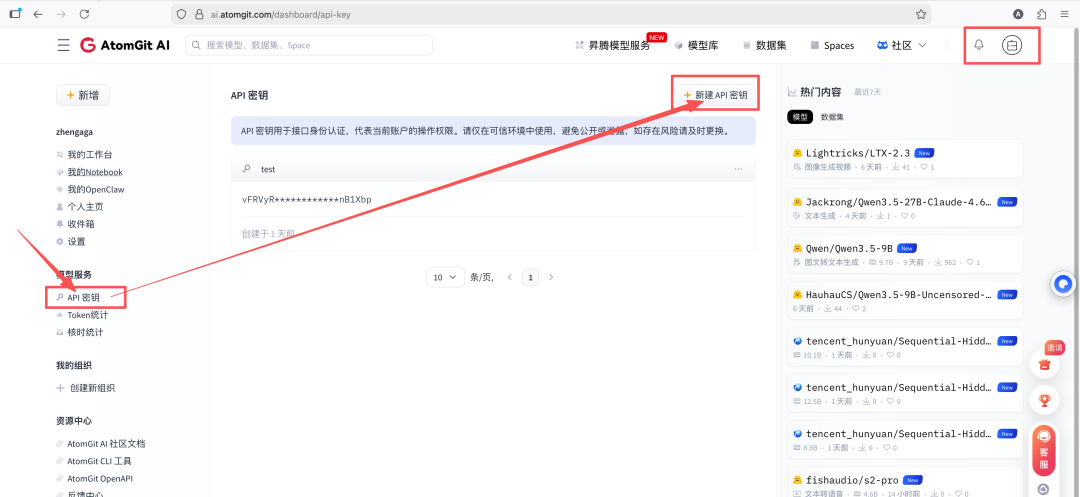Open AtomGit AI 社区文档 link
1080x497 pixels.
[101, 444]
